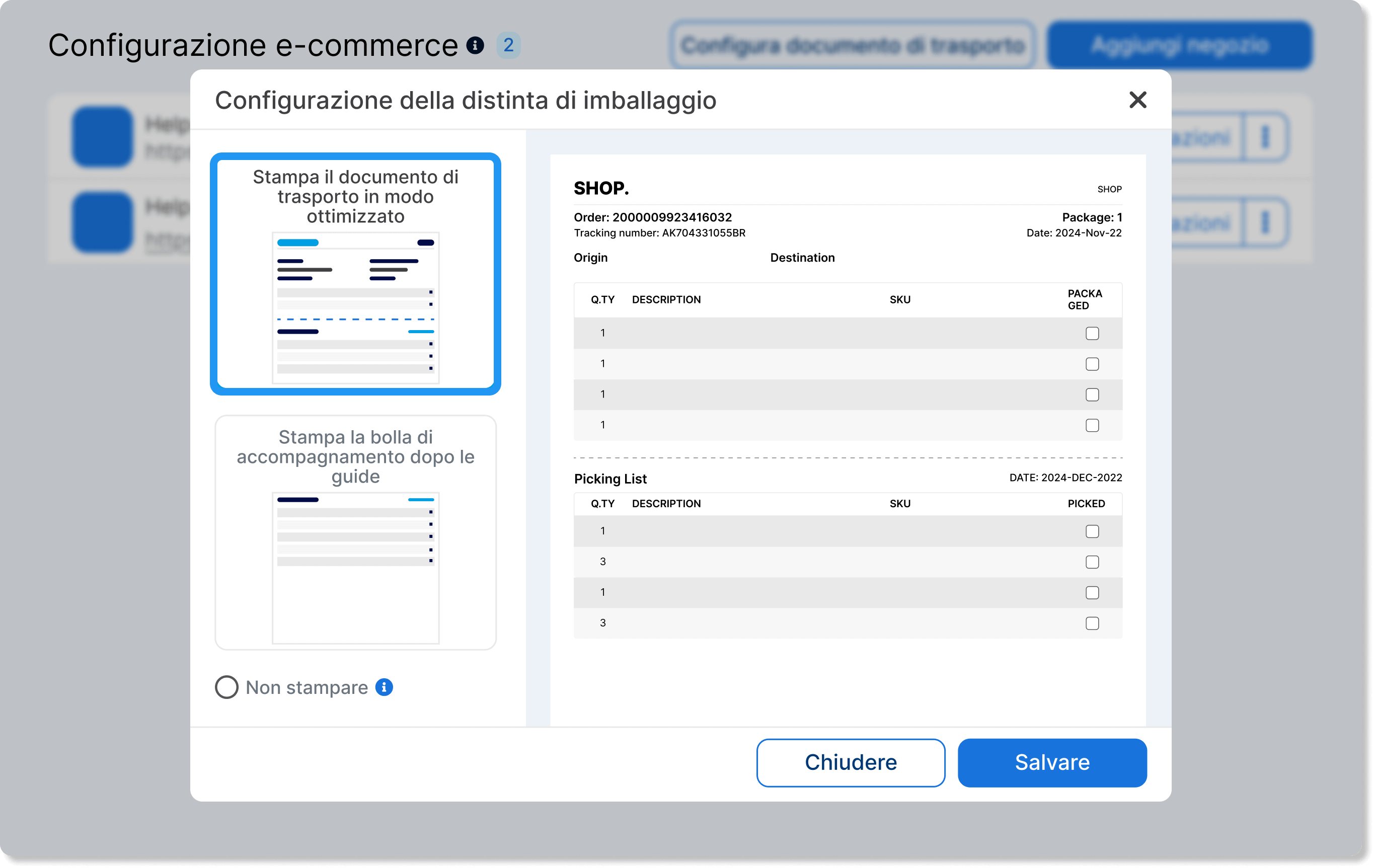Click the SHOP. logo in preview document
This screenshot has height=868, width=1374.
click(601, 188)
